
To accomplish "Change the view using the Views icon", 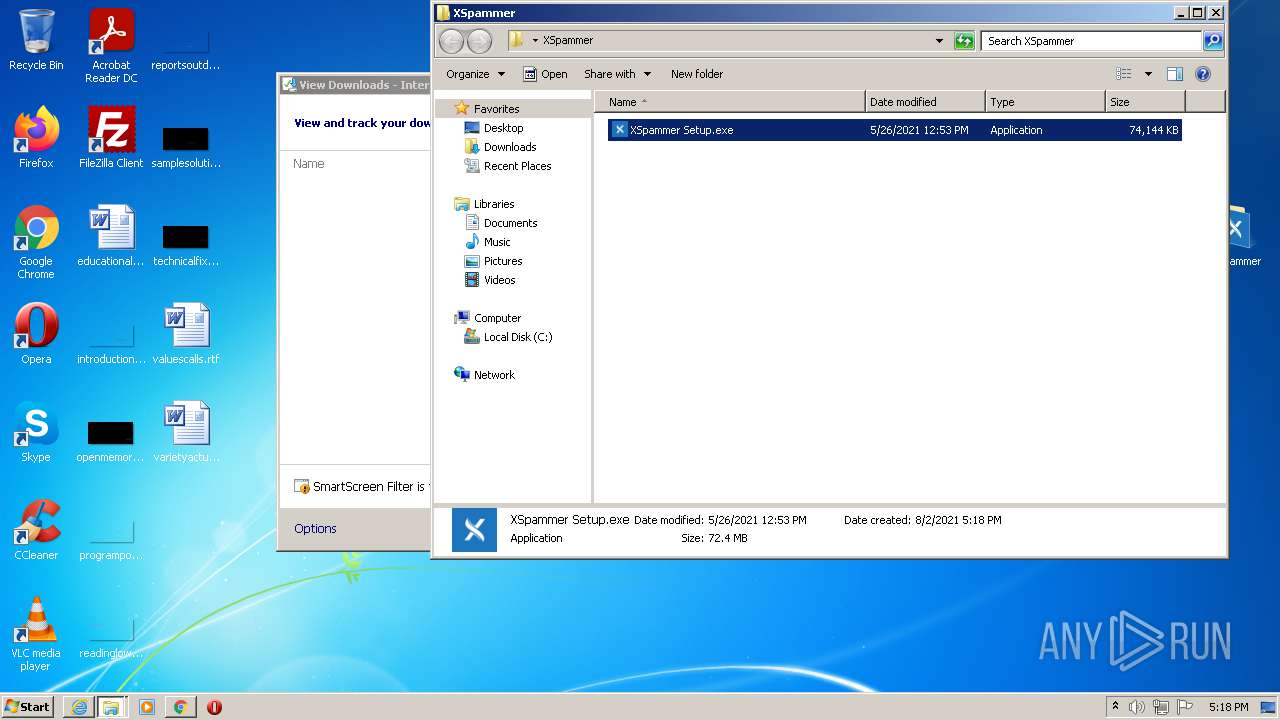I will [x=1124, y=74].
